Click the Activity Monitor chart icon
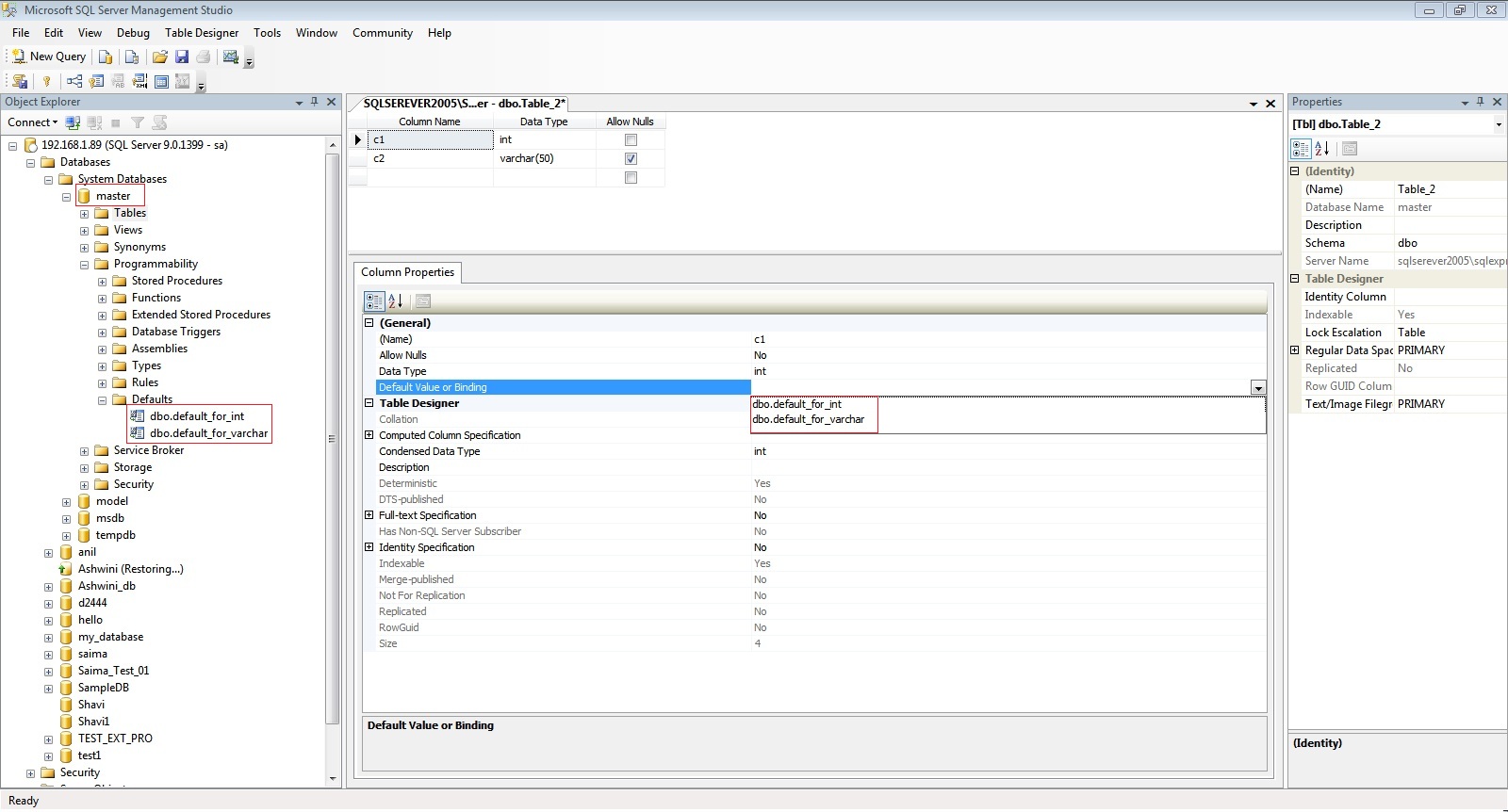 pyautogui.click(x=230, y=57)
